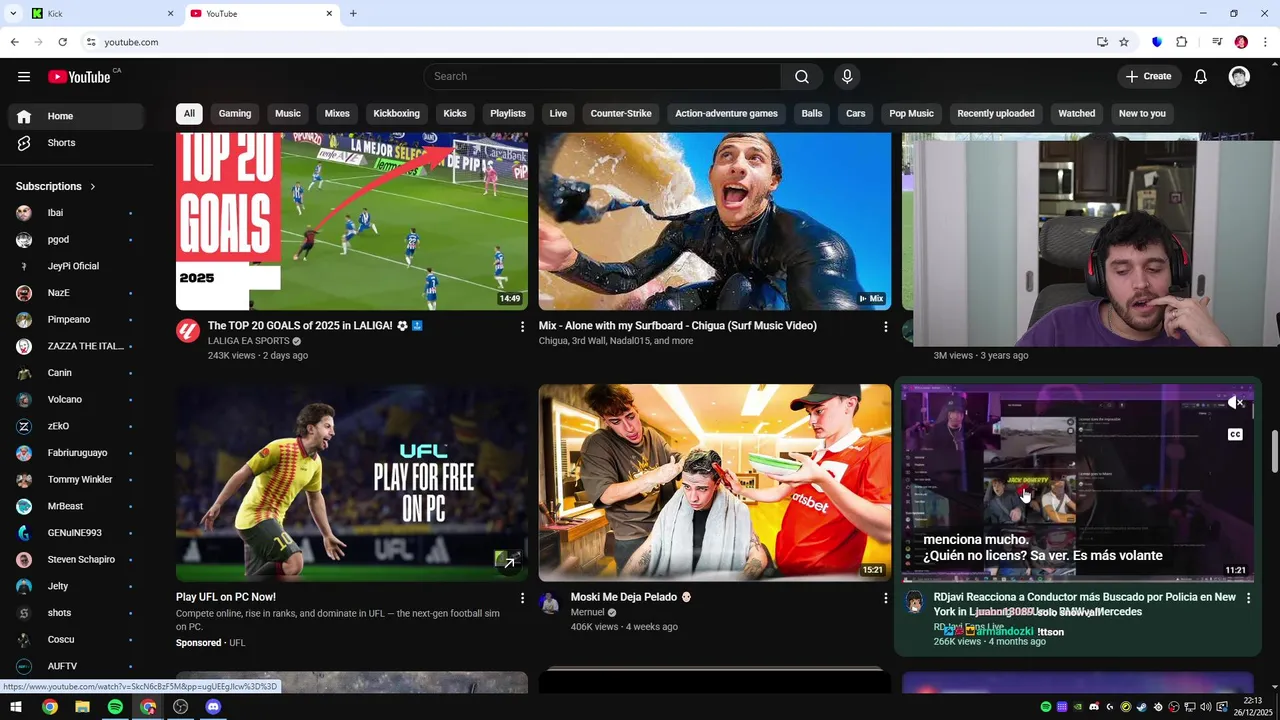Go to the YouTube logo home link
Screen dimensions: 1280x720
pos(80,77)
